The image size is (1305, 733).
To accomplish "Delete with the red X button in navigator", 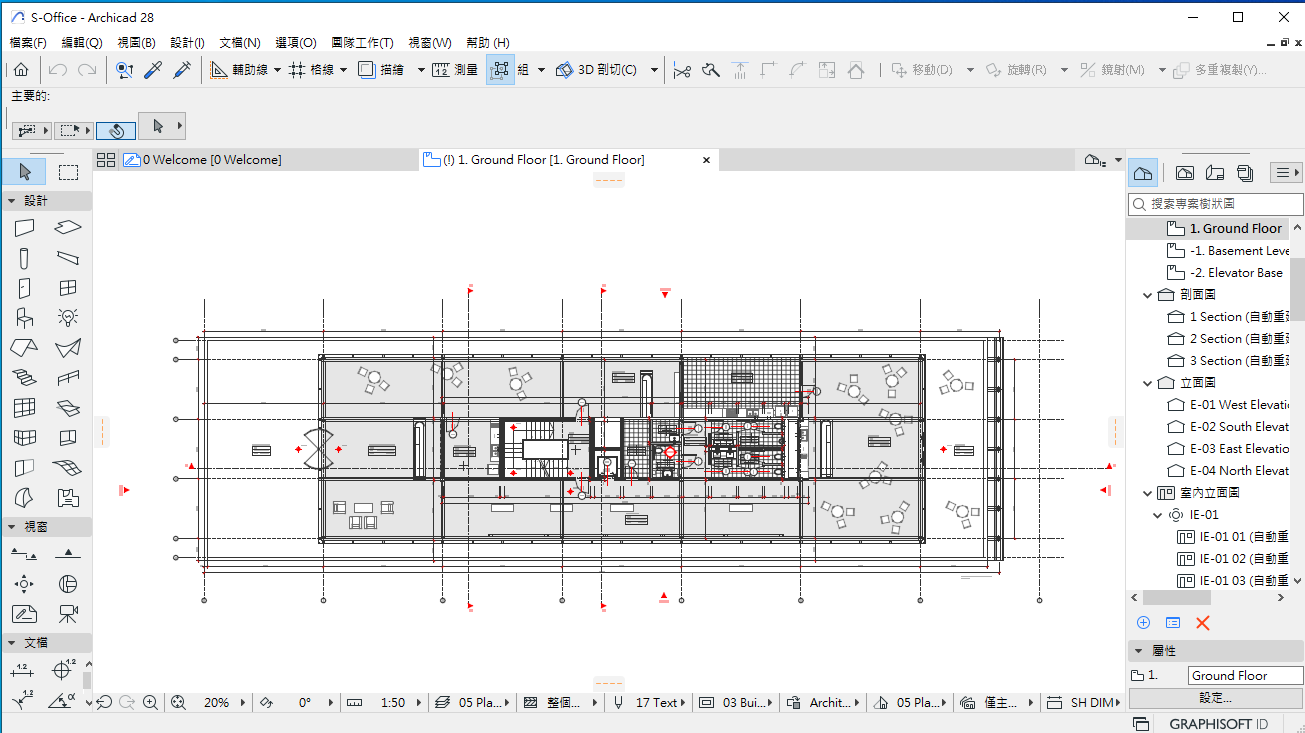I will pos(1203,623).
